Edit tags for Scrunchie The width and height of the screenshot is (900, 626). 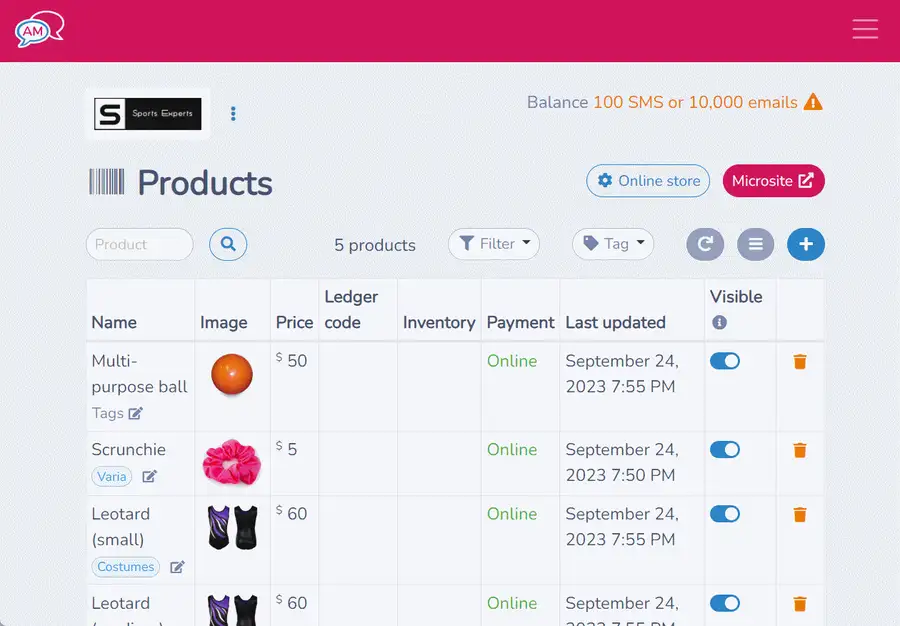(x=149, y=476)
